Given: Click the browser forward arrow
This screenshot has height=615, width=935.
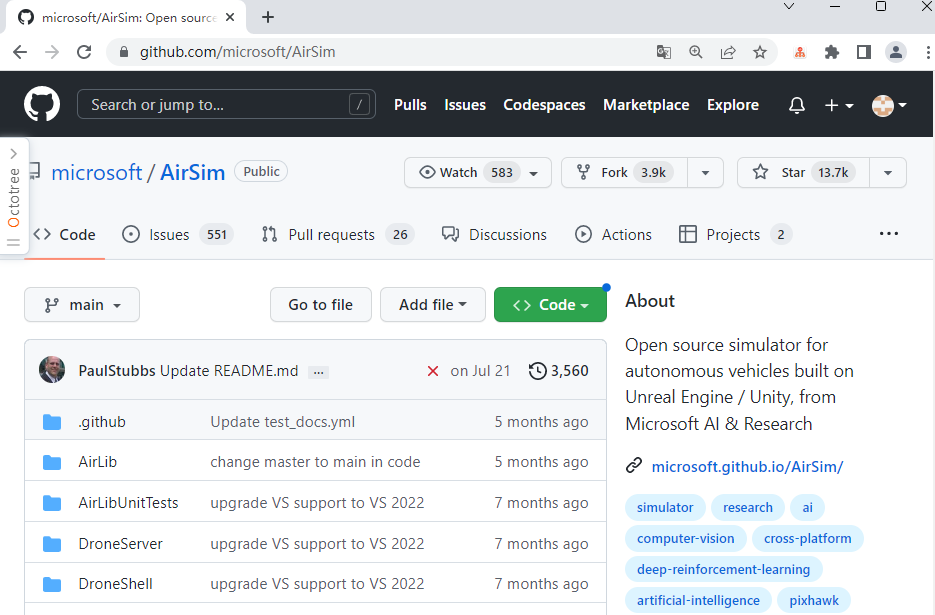Looking at the screenshot, I should (x=52, y=52).
